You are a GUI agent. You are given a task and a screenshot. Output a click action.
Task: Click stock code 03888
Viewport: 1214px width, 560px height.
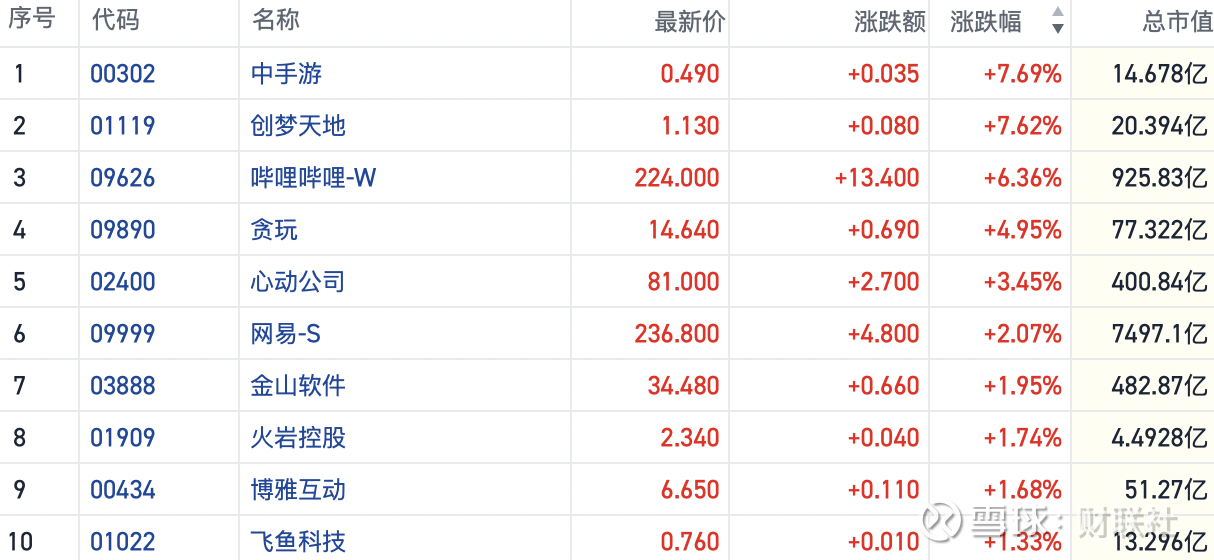click(x=123, y=386)
